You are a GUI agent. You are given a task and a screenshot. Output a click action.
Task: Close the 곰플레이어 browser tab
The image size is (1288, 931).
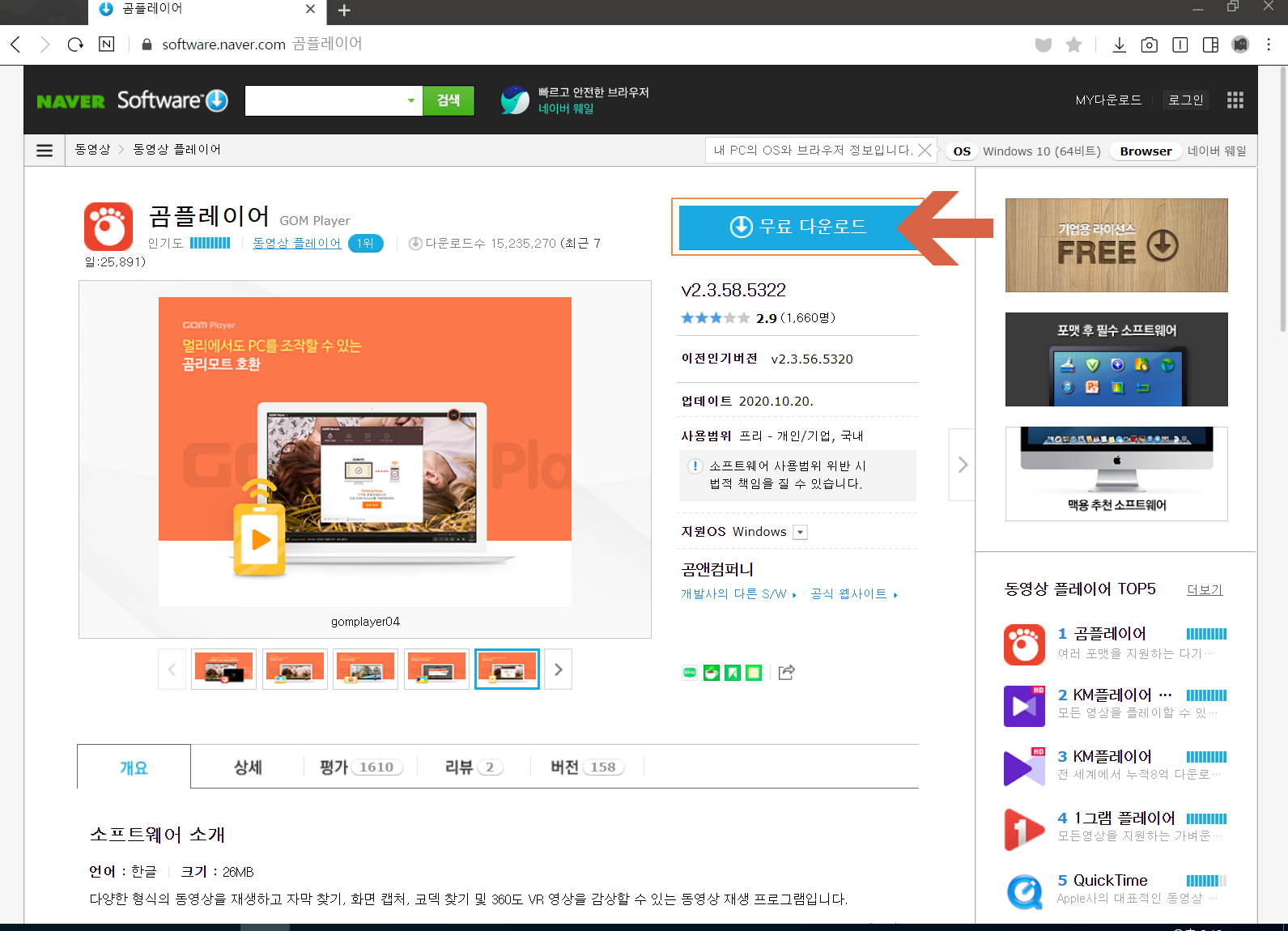click(x=310, y=9)
